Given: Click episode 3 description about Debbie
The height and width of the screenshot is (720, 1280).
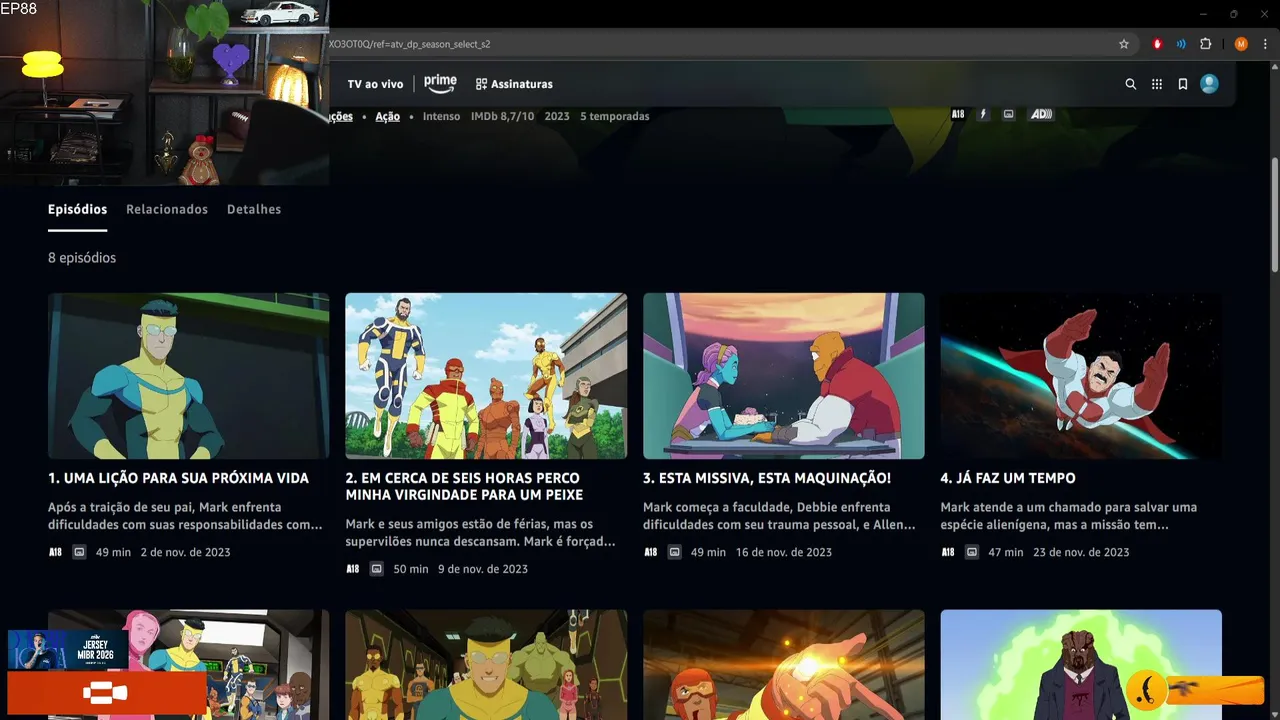Looking at the screenshot, I should (779, 516).
